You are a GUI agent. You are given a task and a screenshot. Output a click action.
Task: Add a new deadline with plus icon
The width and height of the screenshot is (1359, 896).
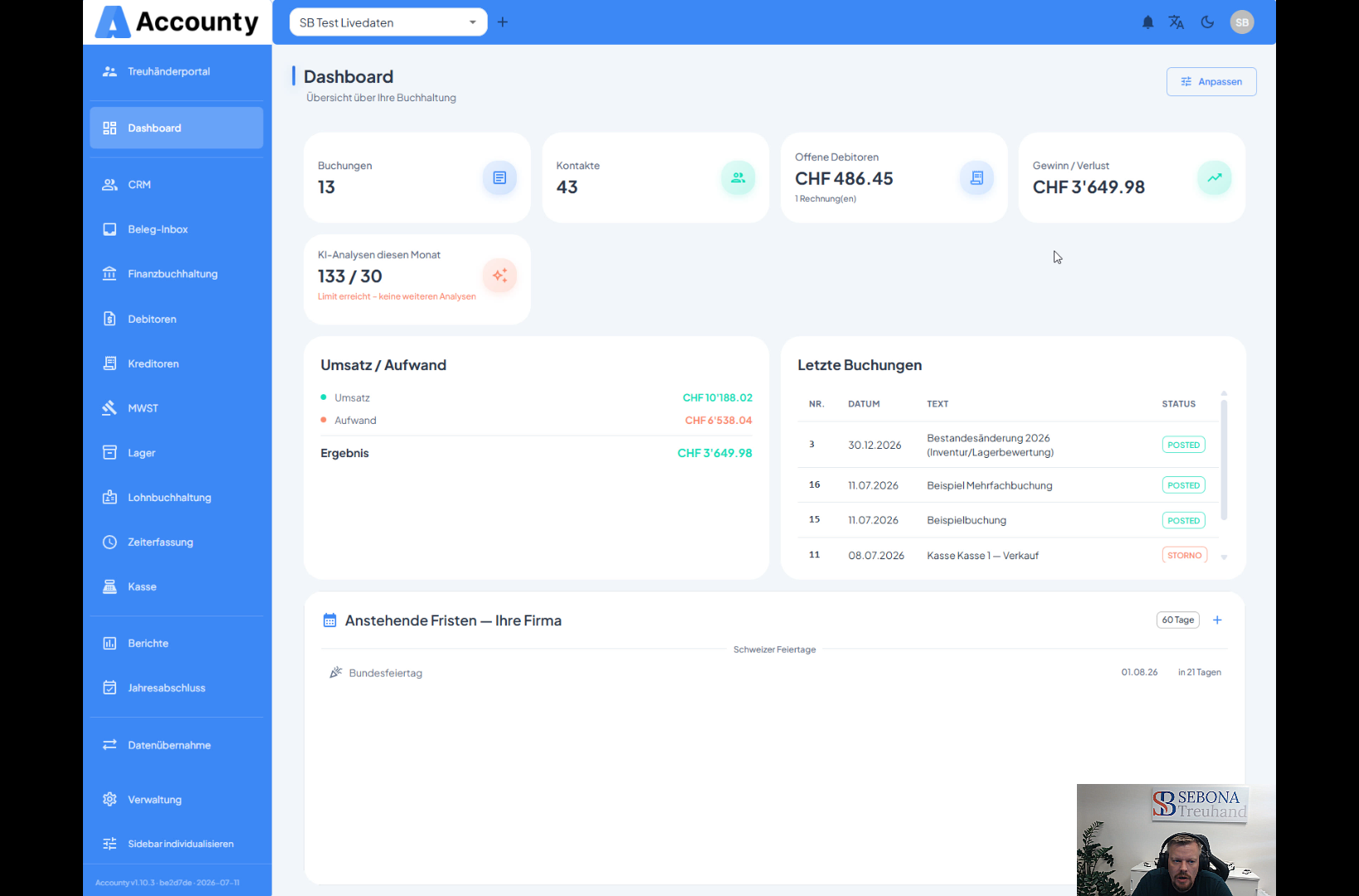[1217, 620]
